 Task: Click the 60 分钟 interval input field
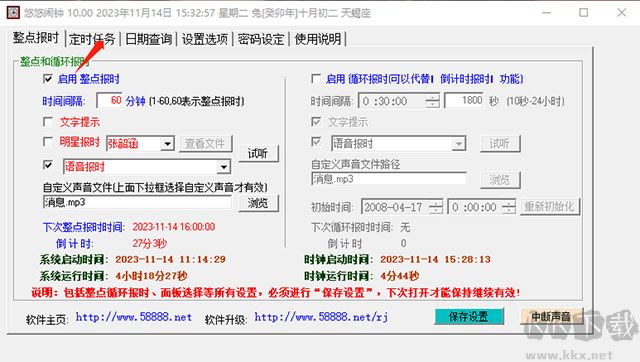click(109, 100)
